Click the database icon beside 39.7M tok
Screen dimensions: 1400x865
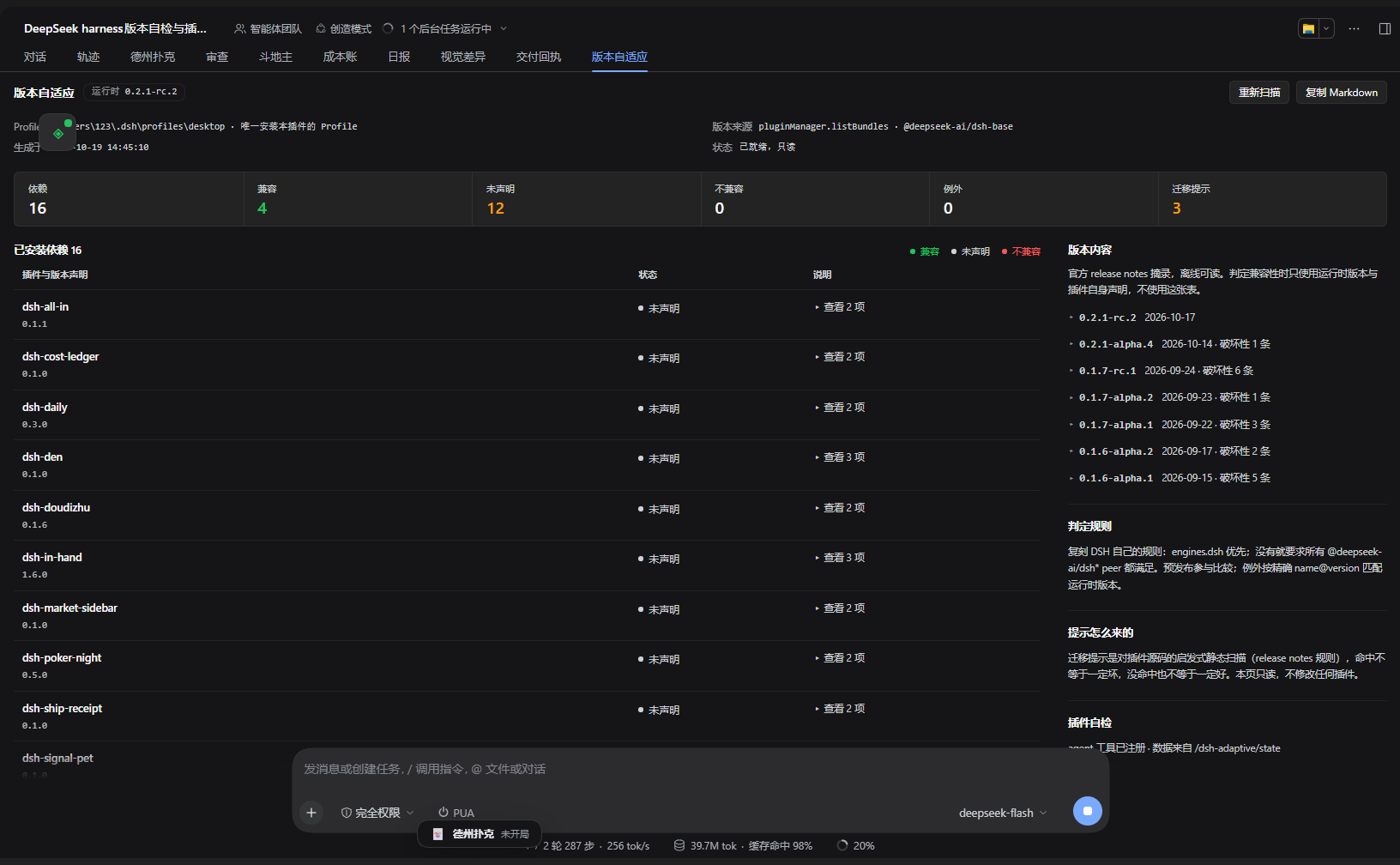[679, 845]
